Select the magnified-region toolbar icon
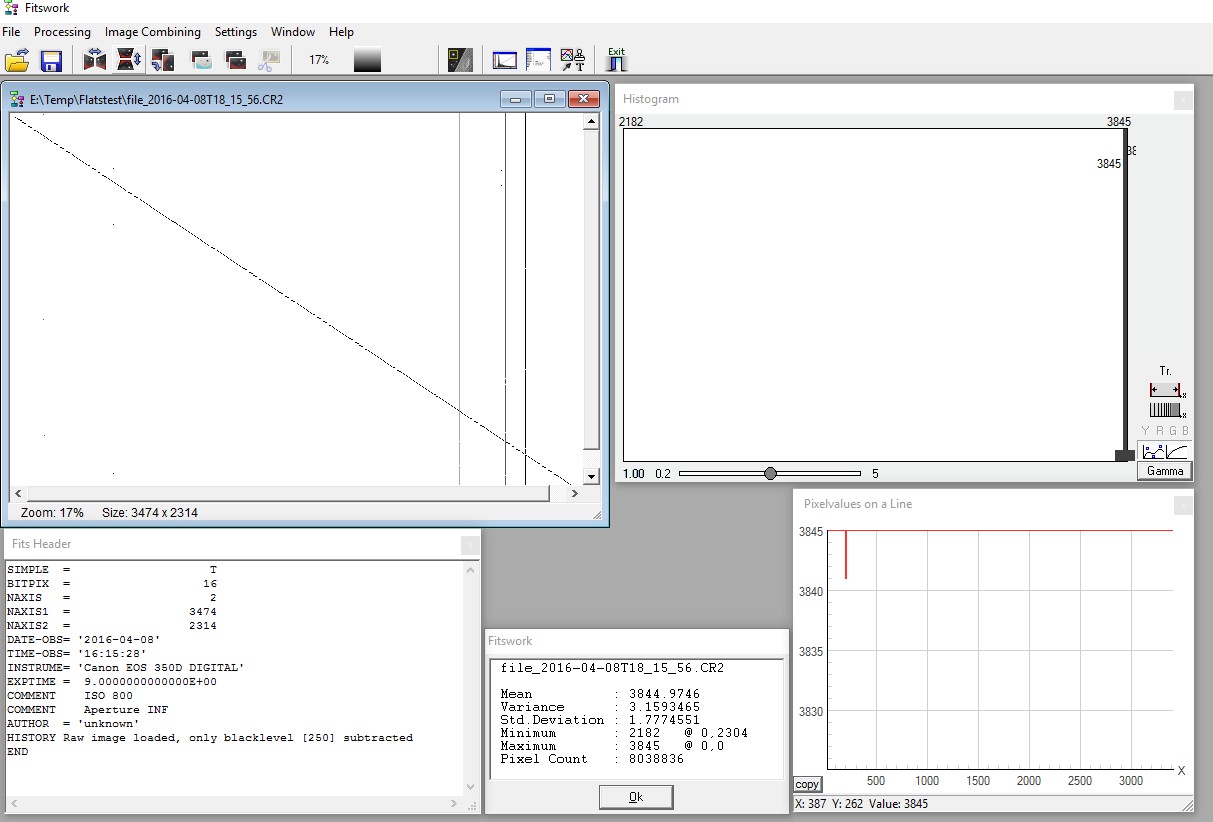The height and width of the screenshot is (822, 1213). tap(460, 60)
